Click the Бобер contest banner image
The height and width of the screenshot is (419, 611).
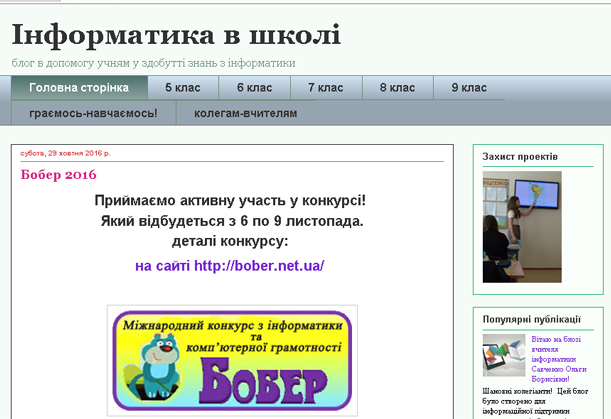[232, 358]
